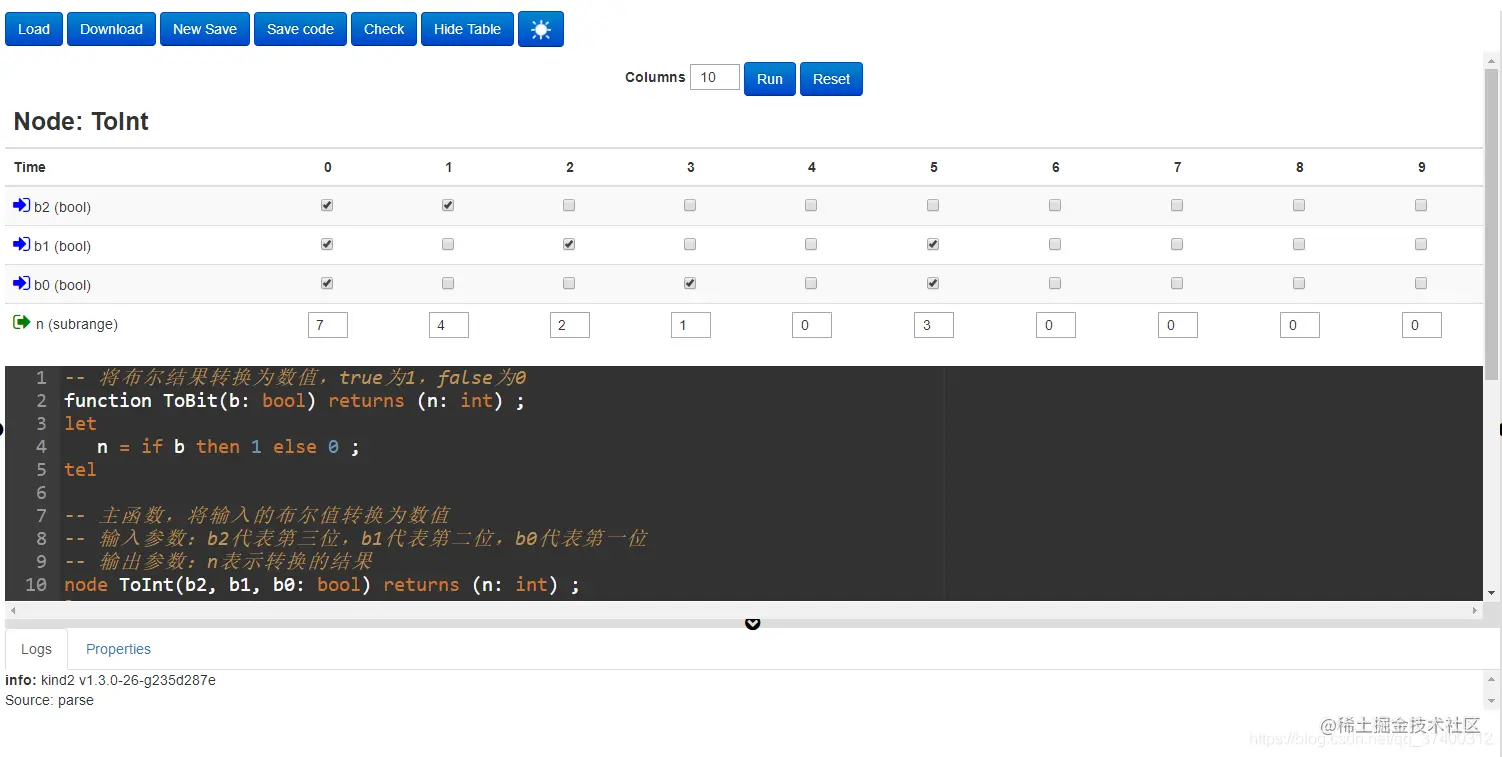The width and height of the screenshot is (1502, 757).
Task: Click the logs panel scroll up arrow
Action: point(1491,680)
